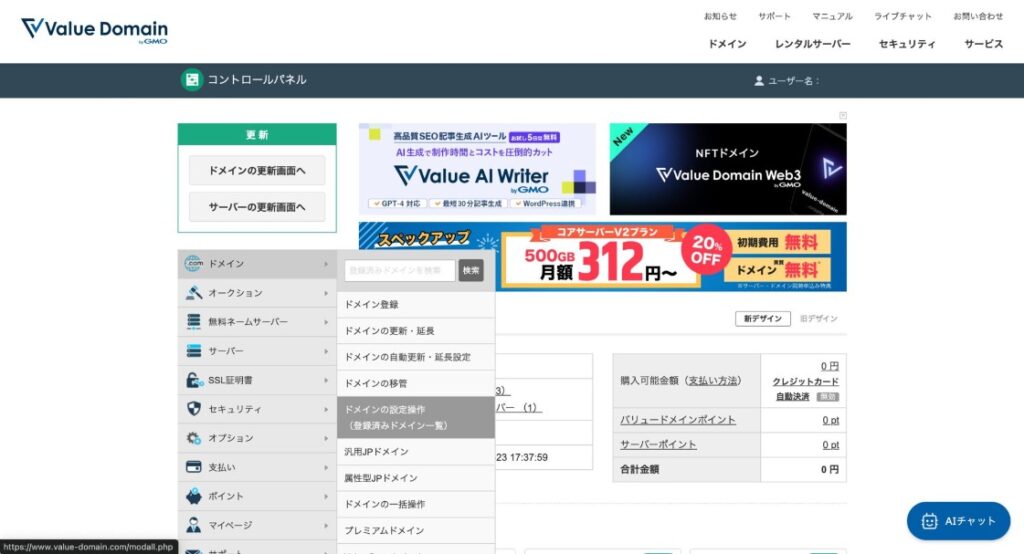Open the セキュリティ main navigation item
This screenshot has width=1024, height=554.
[x=907, y=44]
